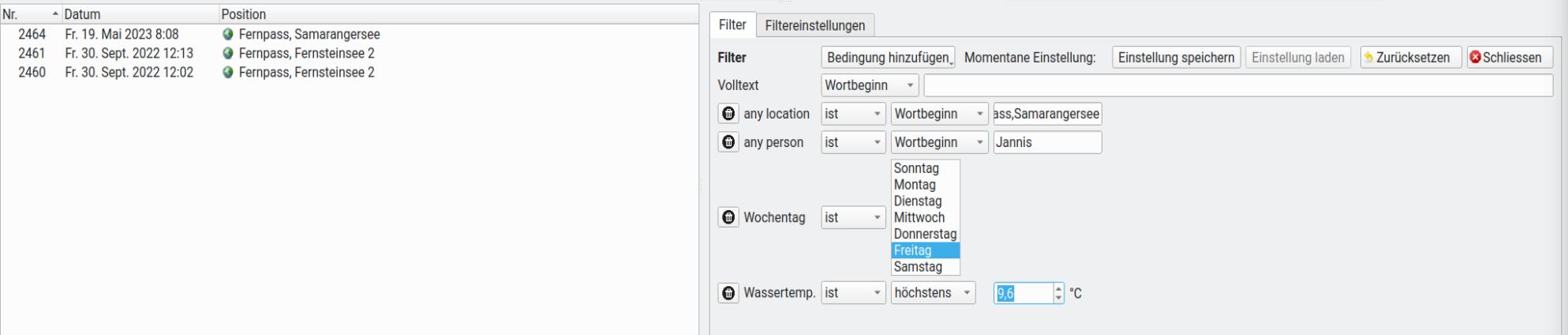The width and height of the screenshot is (1568, 335).
Task: Click the water temperature value field
Action: (1023, 293)
